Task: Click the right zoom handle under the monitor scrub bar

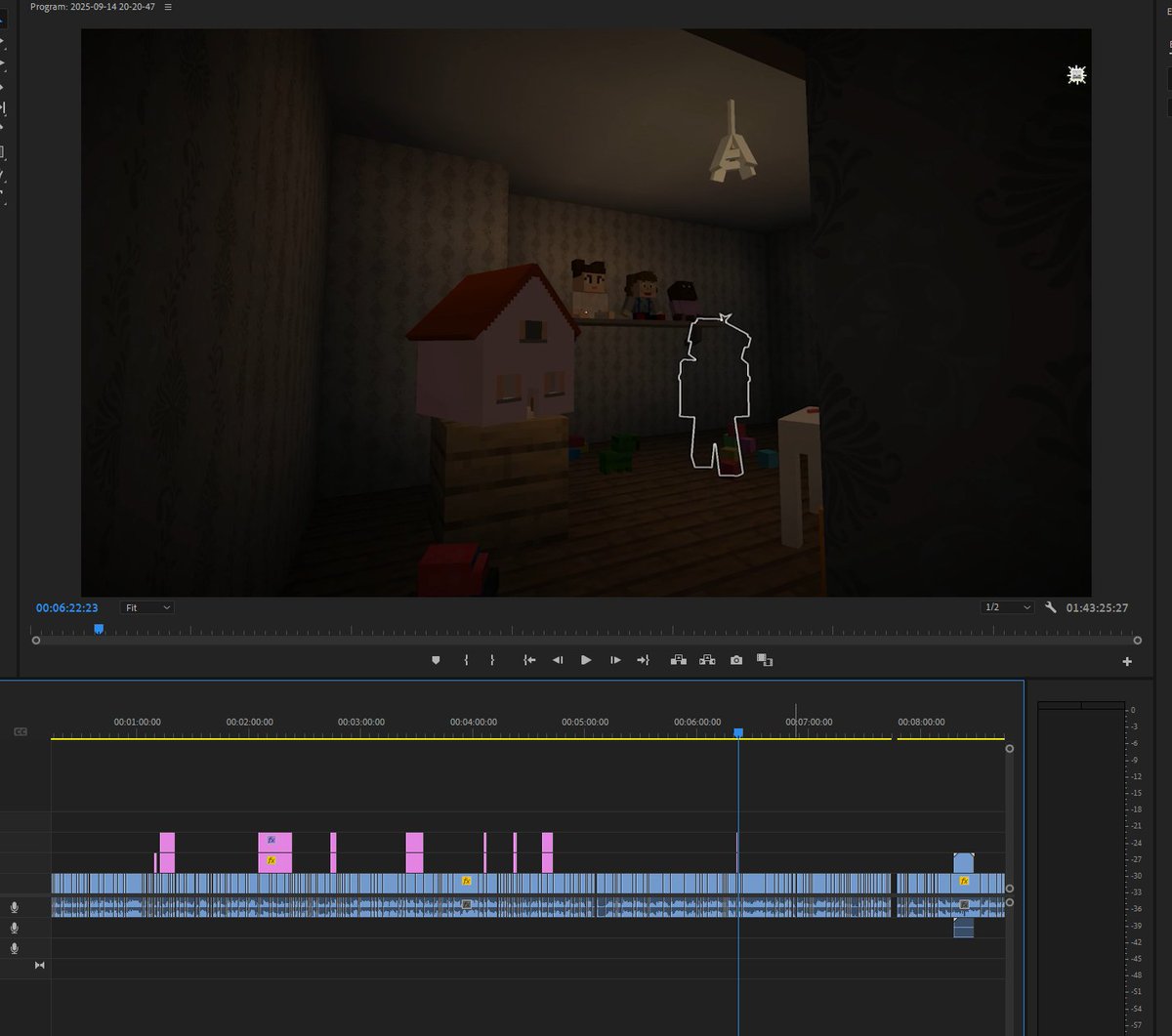Action: pos(1137,641)
